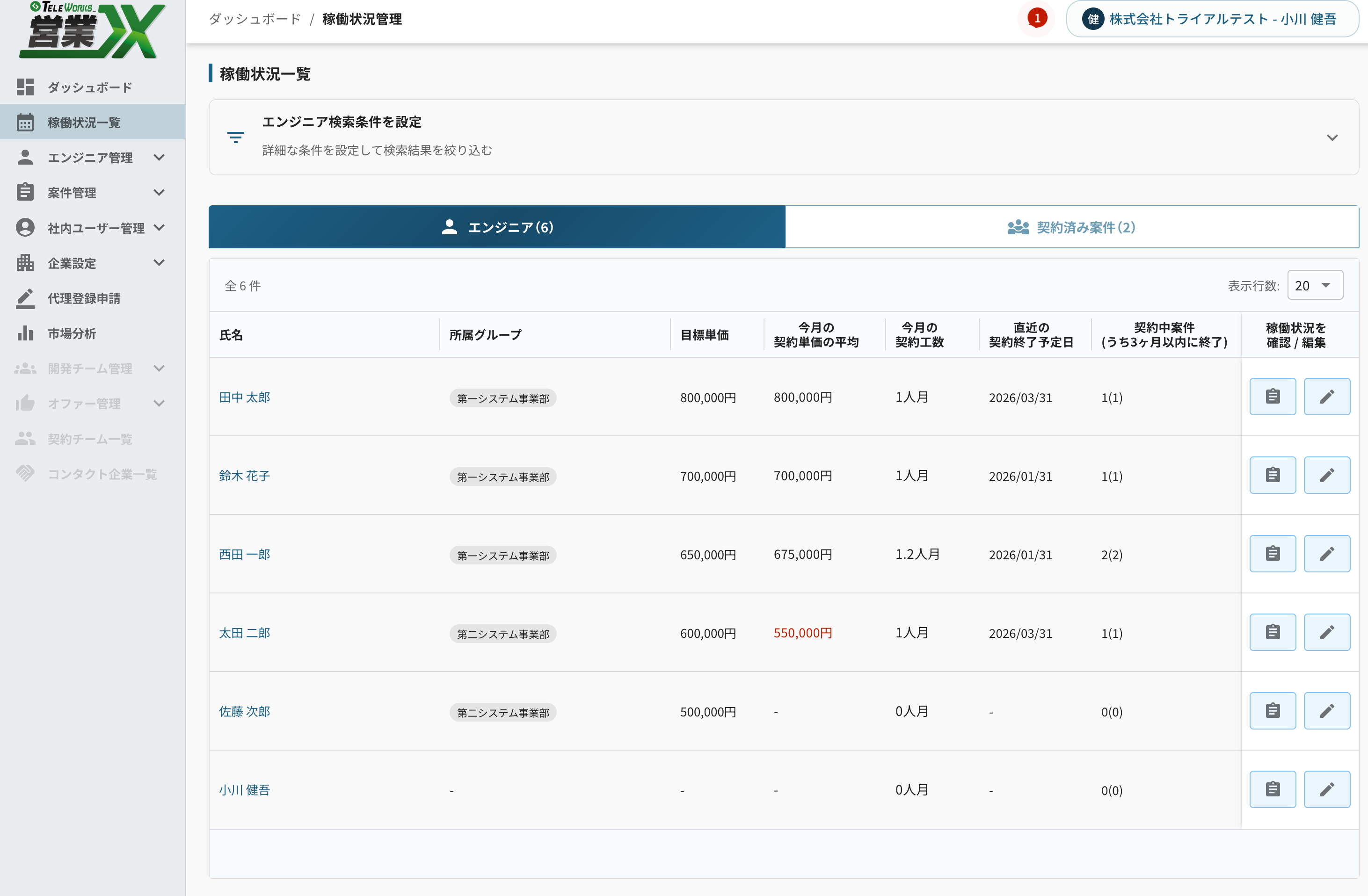Open the 市場分析 sidebar item
Screen dimensions: 1368x896
pos(71,333)
